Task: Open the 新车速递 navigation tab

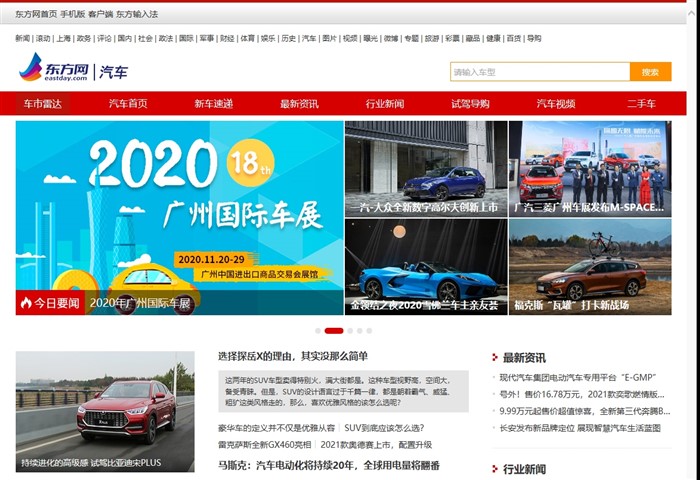Action: (214, 104)
